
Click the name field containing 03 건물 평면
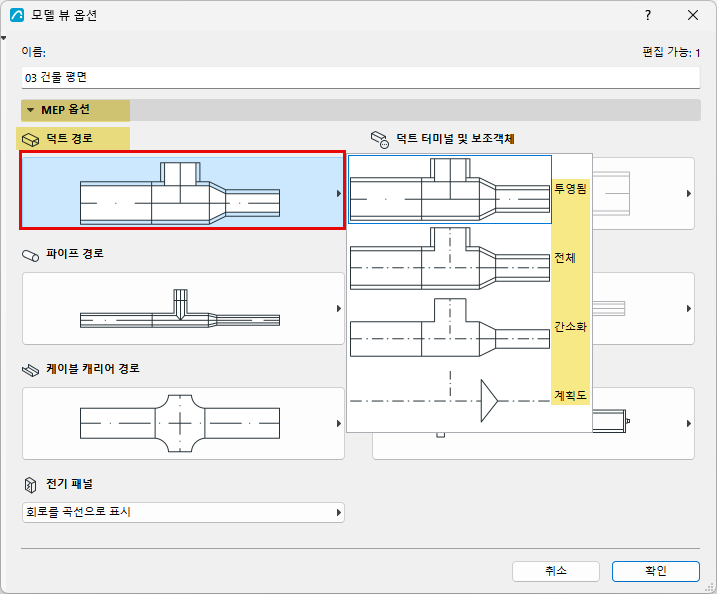coord(361,78)
